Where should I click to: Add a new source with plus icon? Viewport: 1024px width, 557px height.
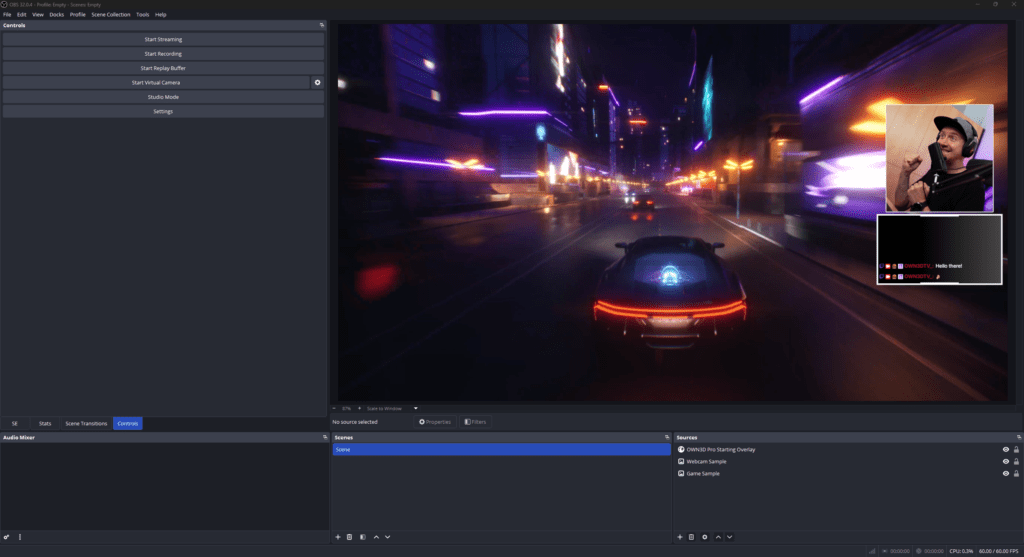[680, 537]
